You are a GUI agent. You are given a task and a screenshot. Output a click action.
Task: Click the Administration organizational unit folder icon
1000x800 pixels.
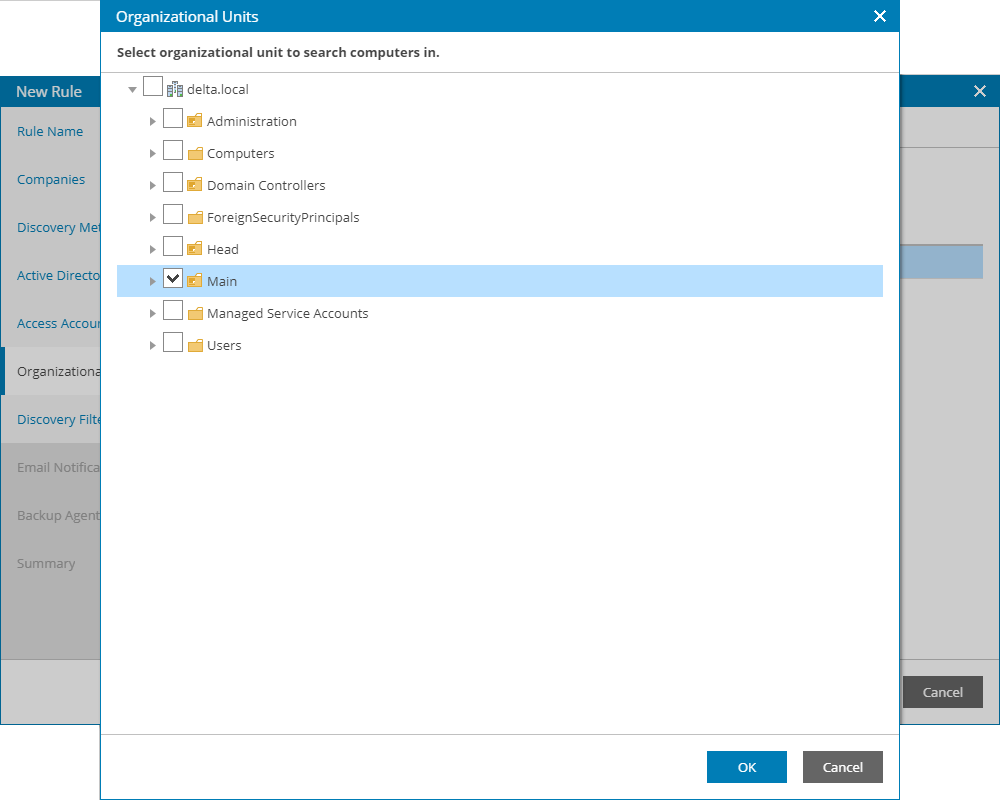195,121
